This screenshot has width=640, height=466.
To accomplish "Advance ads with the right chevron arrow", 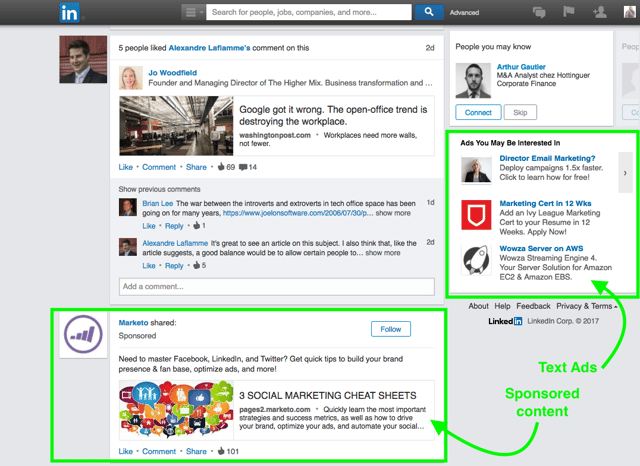I will point(625,173).
